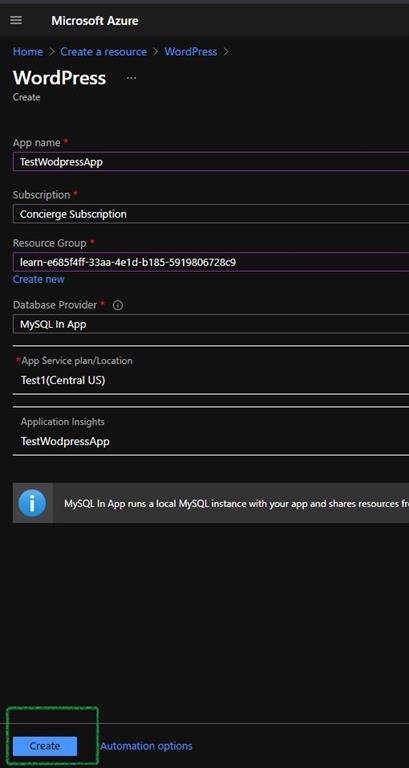
Task: Open the hamburger portal menu
Action: [16, 21]
